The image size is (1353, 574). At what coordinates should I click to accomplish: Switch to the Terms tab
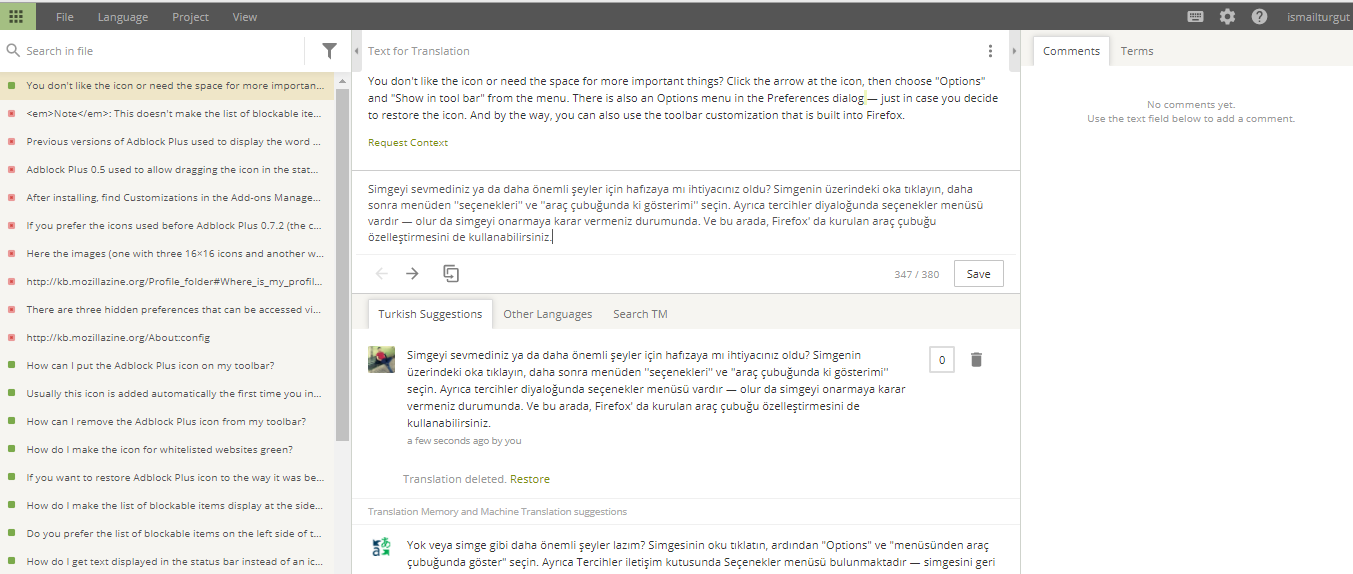pos(1136,51)
